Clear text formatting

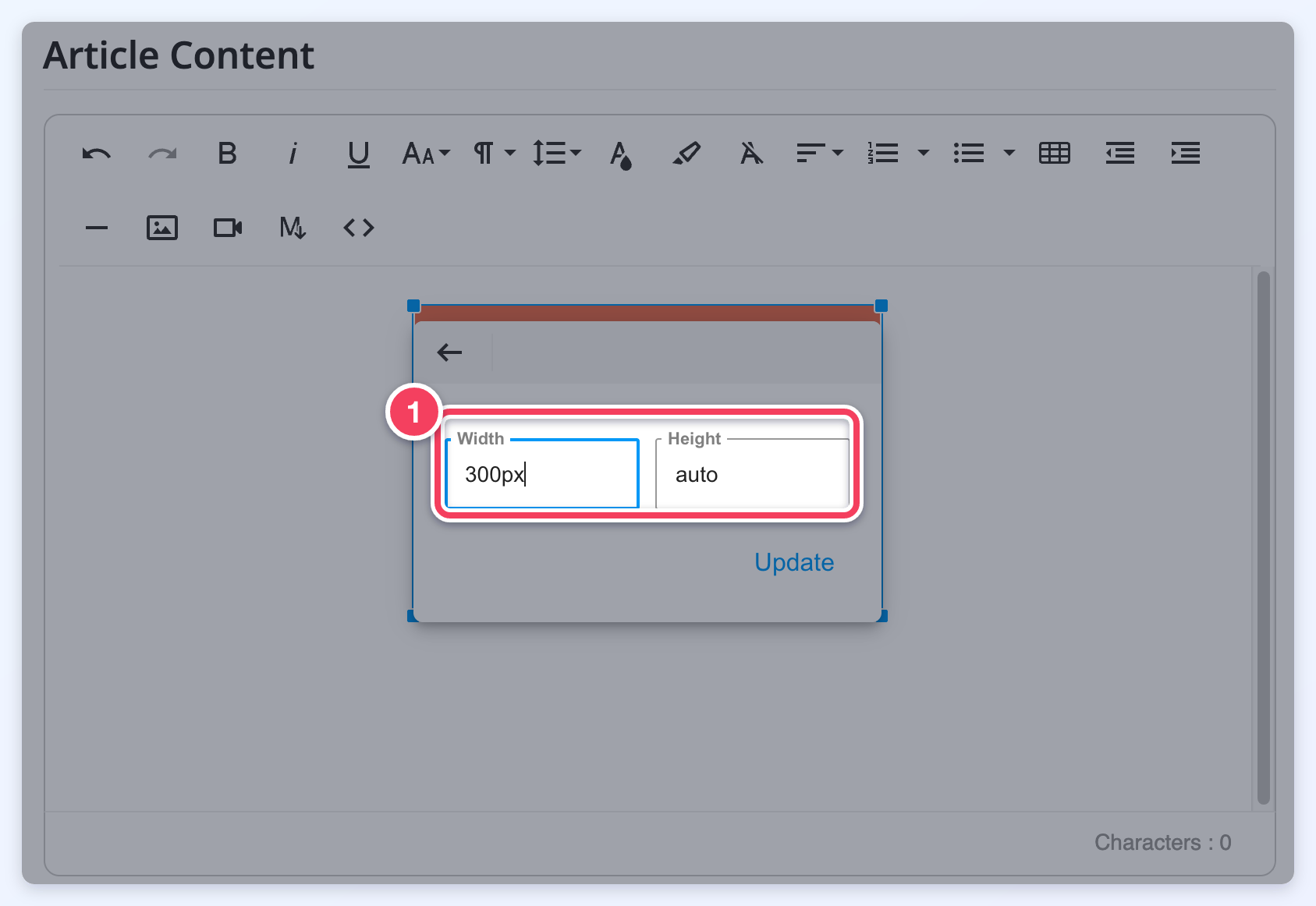coord(751,154)
